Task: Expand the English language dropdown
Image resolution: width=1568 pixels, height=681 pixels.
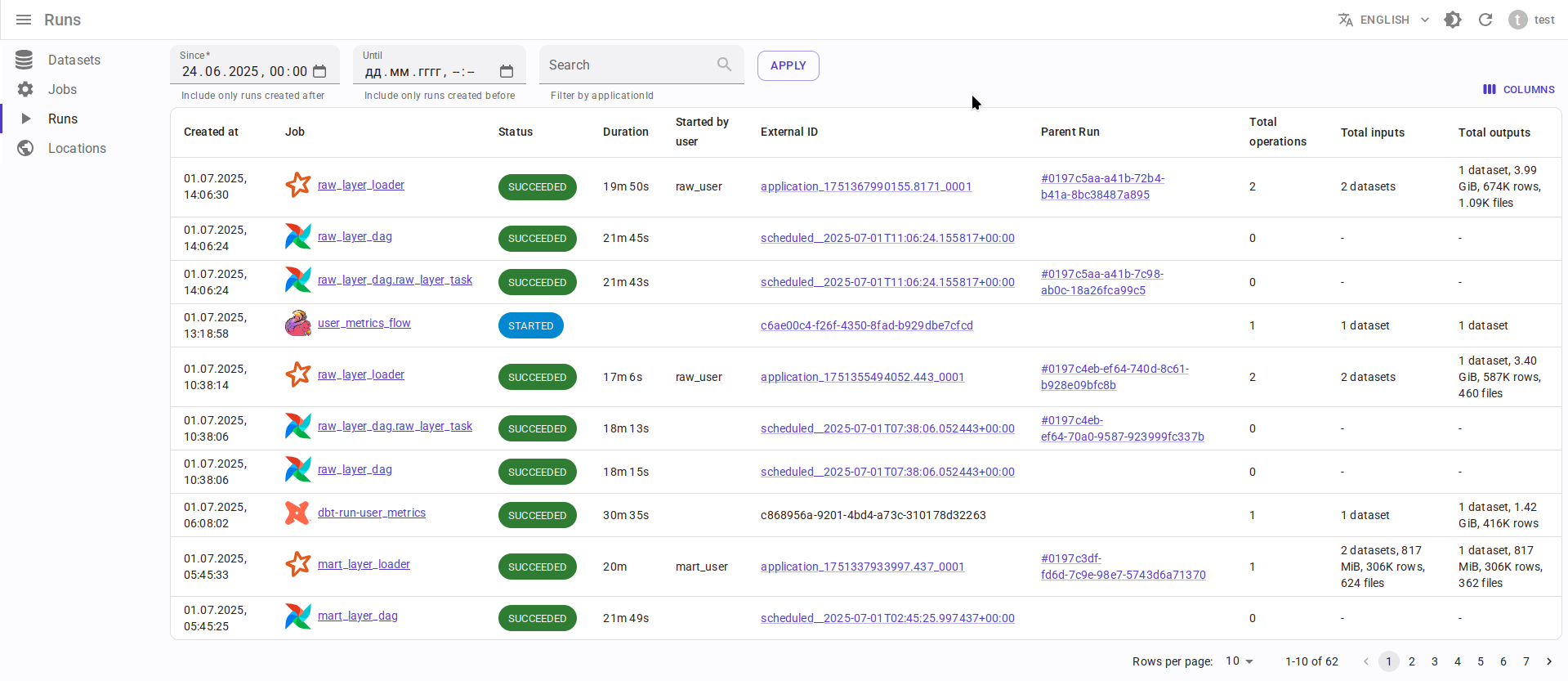Action: [x=1384, y=20]
